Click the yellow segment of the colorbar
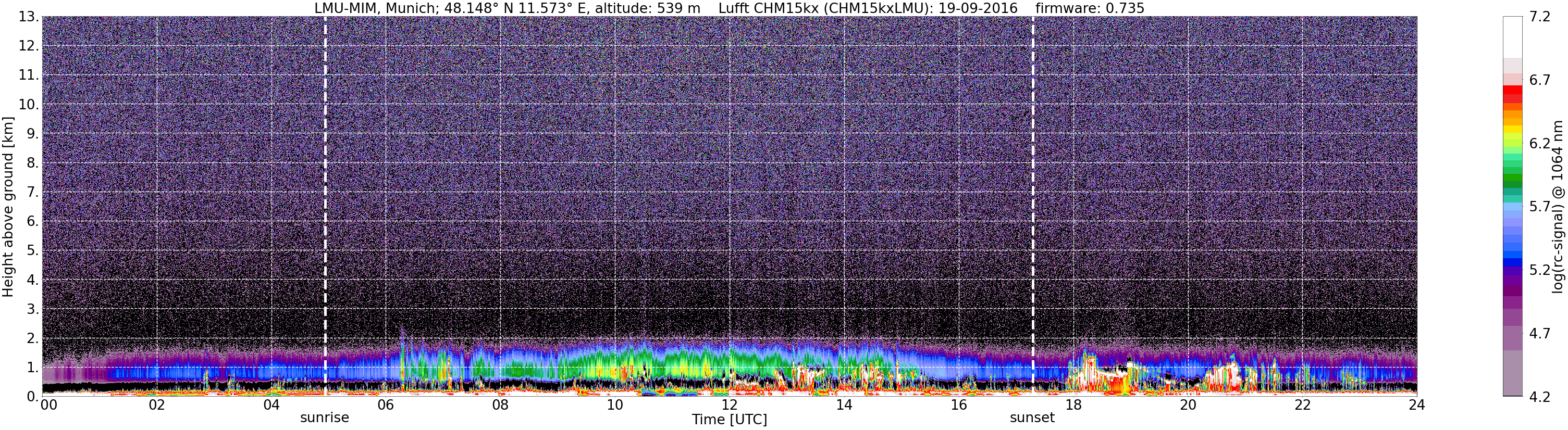This screenshot has width=1568, height=430. pos(1513,129)
